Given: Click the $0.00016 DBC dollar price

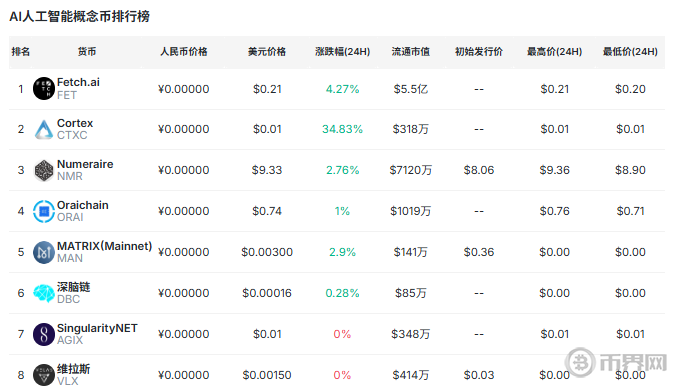Looking at the screenshot, I should coord(267,293).
